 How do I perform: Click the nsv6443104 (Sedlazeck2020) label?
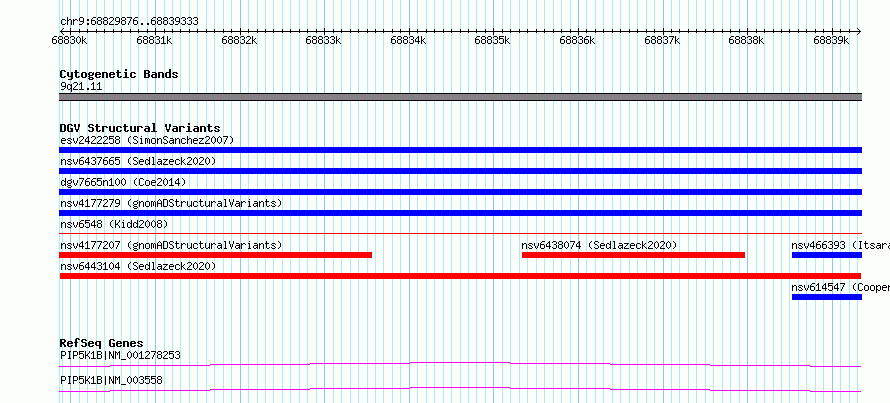(x=138, y=266)
